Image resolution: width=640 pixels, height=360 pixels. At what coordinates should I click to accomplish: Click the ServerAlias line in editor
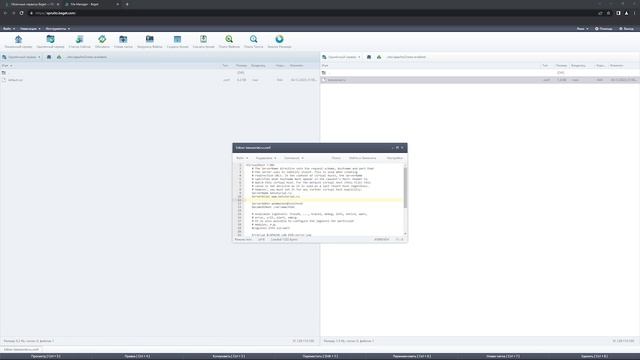pyautogui.click(x=276, y=196)
